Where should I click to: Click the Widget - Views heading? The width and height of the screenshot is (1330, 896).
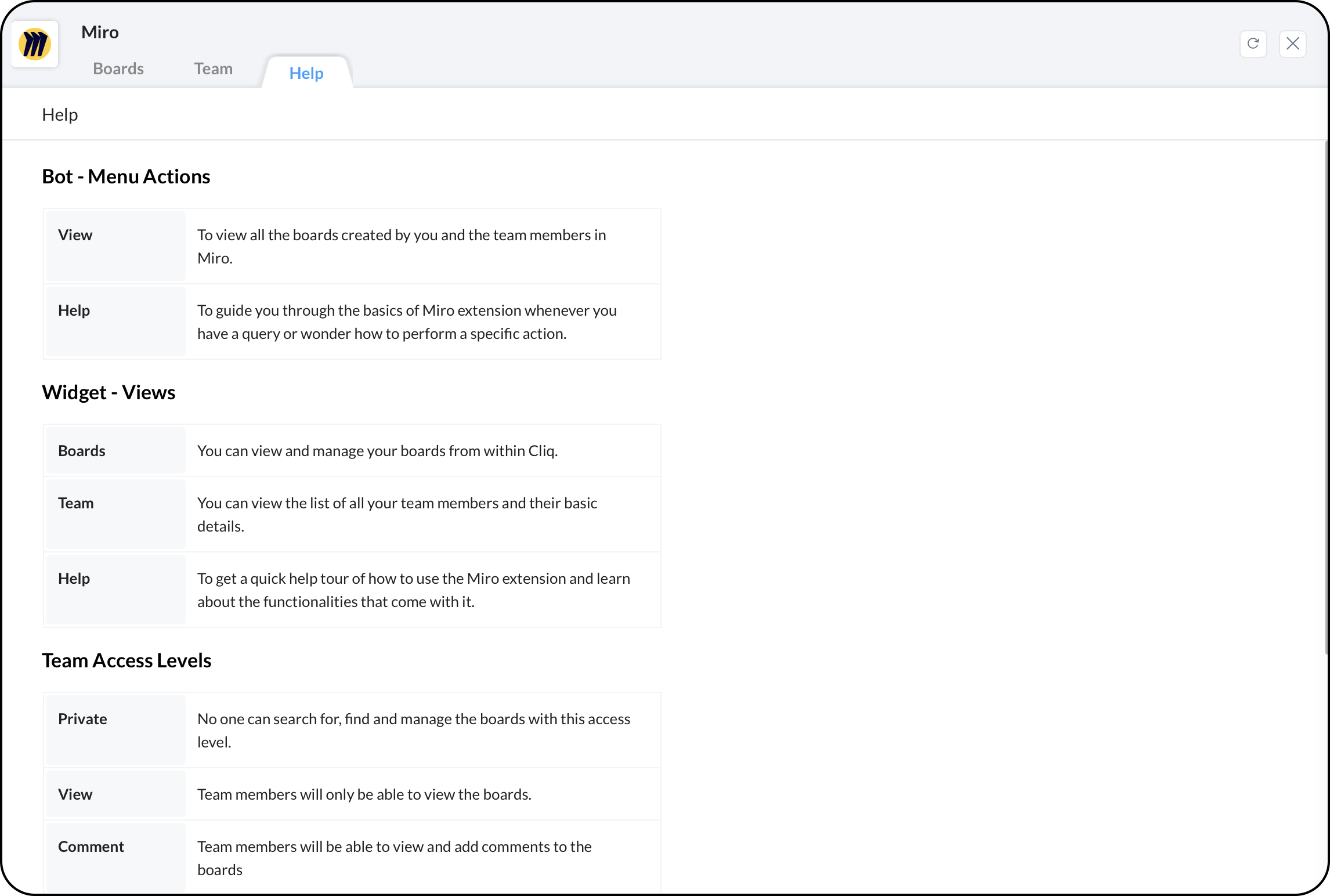tap(109, 392)
